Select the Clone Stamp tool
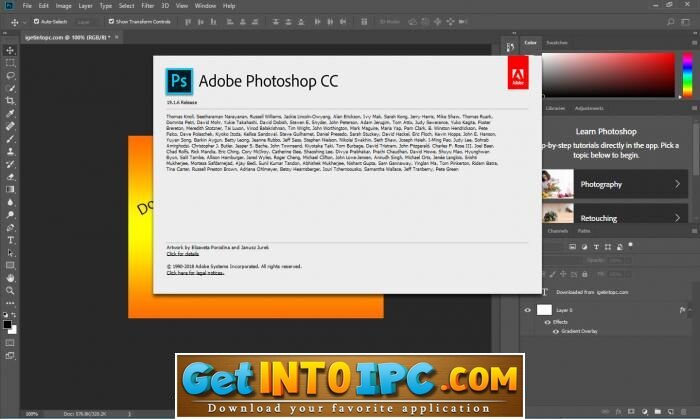 click(x=10, y=151)
